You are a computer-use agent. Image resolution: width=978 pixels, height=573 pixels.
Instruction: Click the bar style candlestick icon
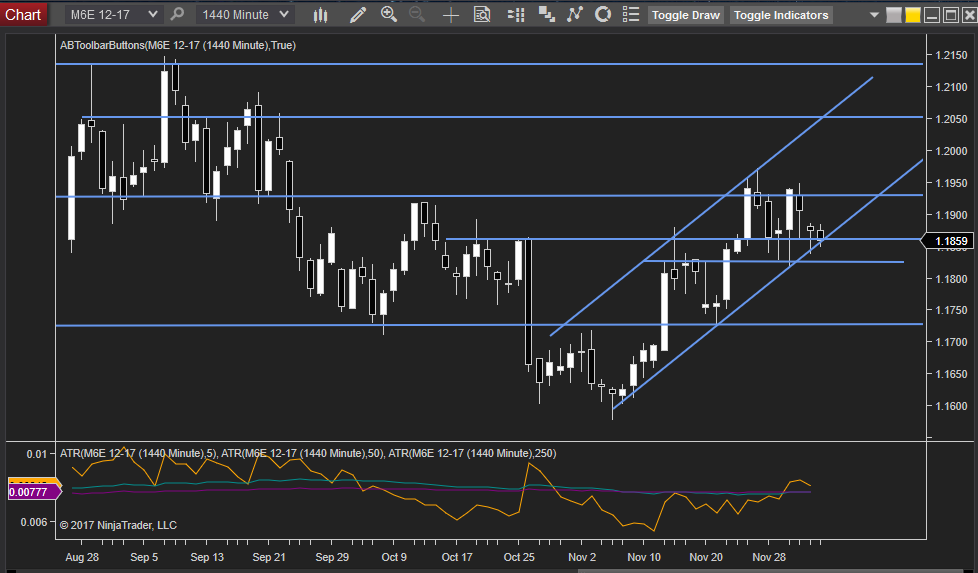321,14
